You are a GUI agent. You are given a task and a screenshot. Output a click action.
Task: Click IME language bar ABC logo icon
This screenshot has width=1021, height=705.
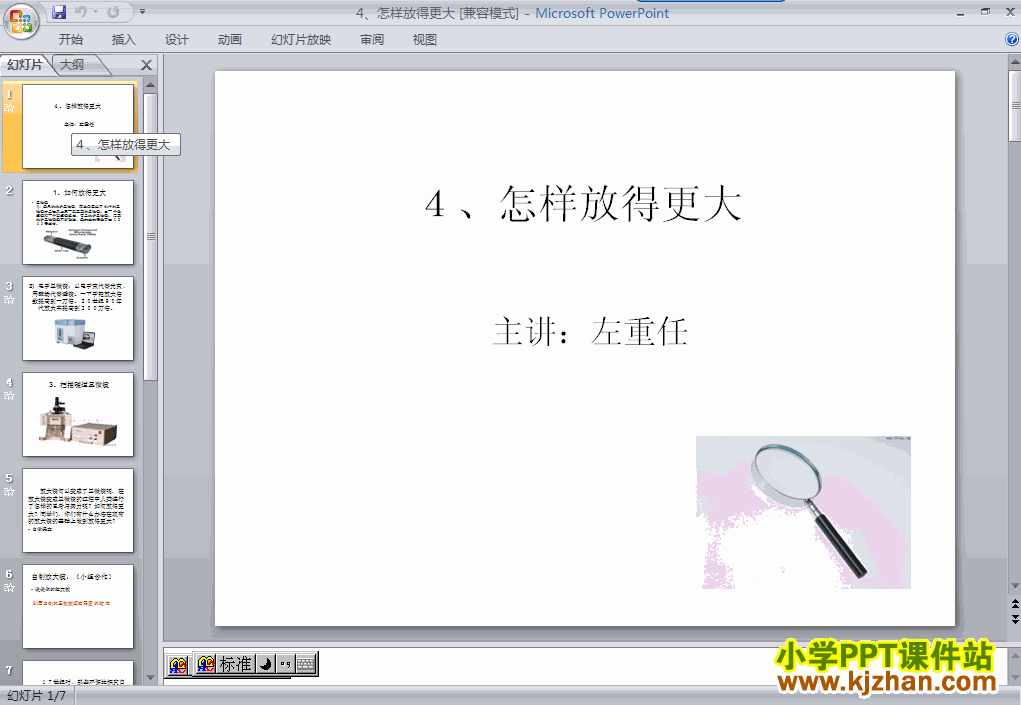pyautogui.click(x=206, y=664)
